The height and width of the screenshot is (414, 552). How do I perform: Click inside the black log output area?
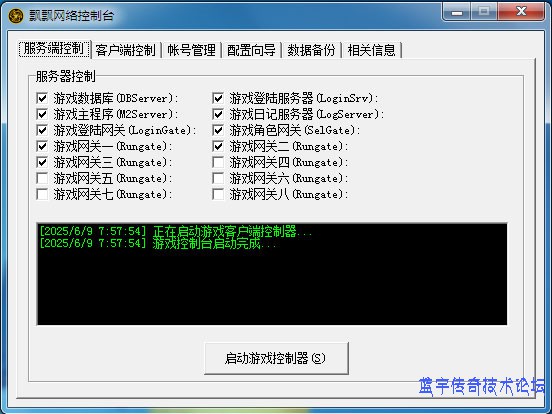click(272, 274)
